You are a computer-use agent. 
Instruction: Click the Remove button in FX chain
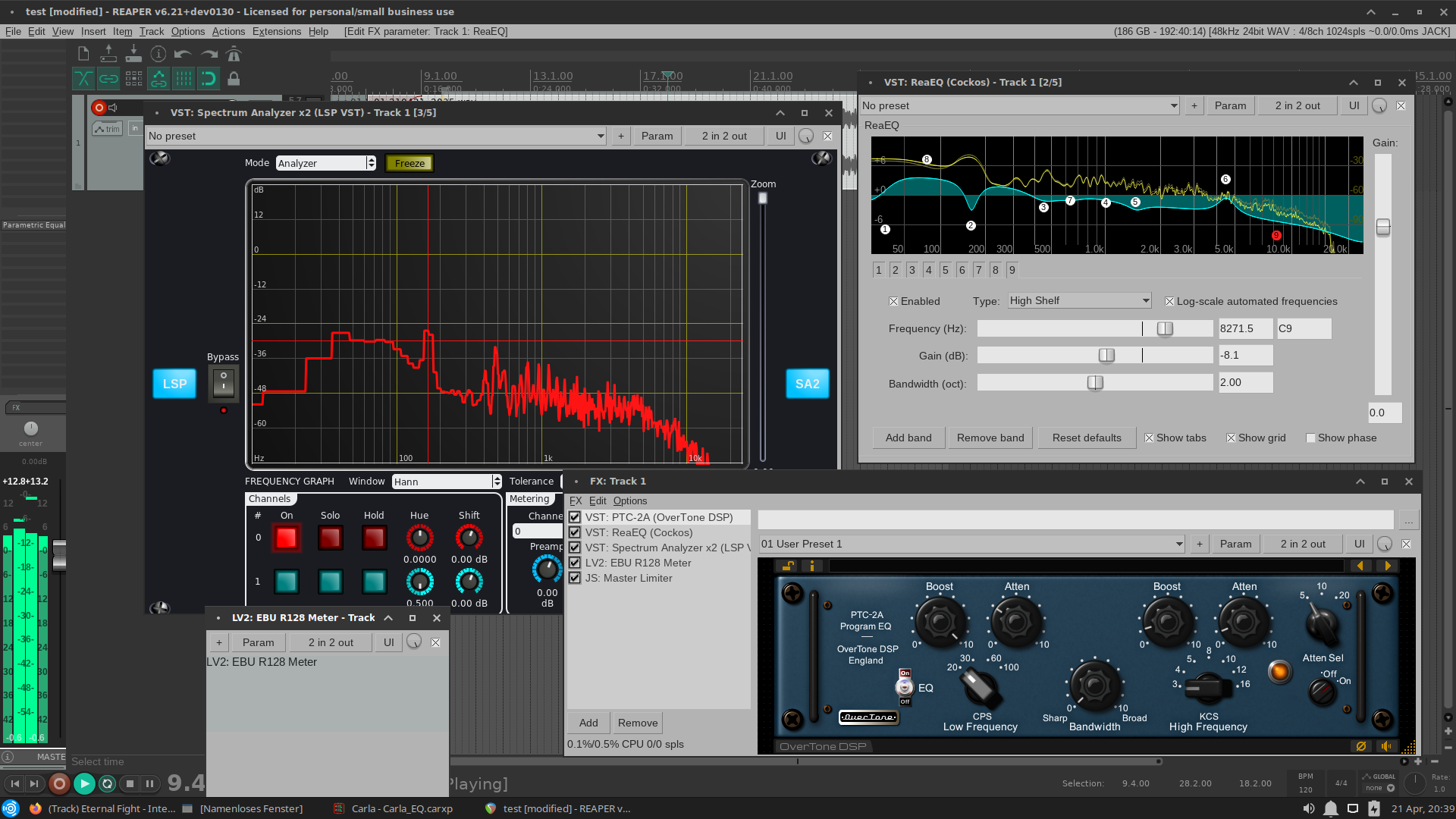(638, 723)
